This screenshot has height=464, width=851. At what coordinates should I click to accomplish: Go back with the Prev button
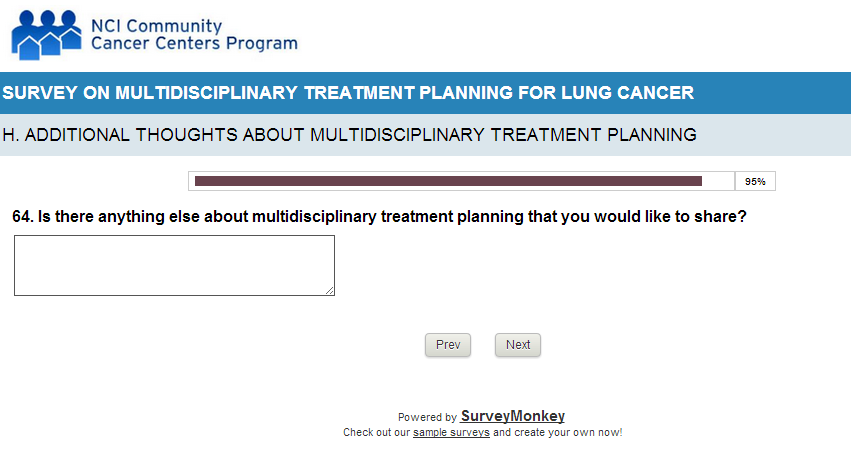point(448,345)
